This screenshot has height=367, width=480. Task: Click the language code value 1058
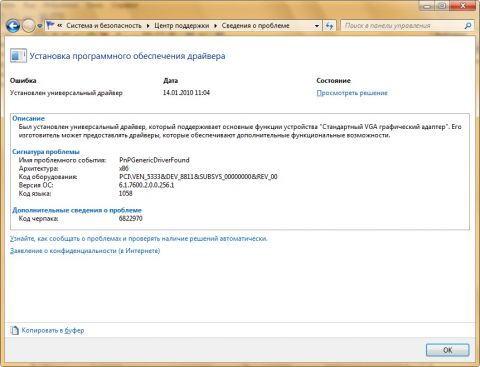126,193
